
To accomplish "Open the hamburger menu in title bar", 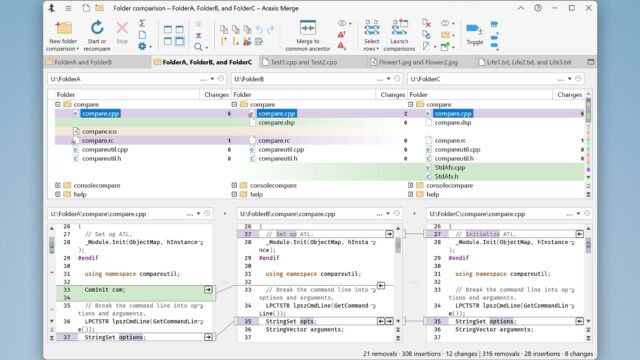I will coord(68,8).
